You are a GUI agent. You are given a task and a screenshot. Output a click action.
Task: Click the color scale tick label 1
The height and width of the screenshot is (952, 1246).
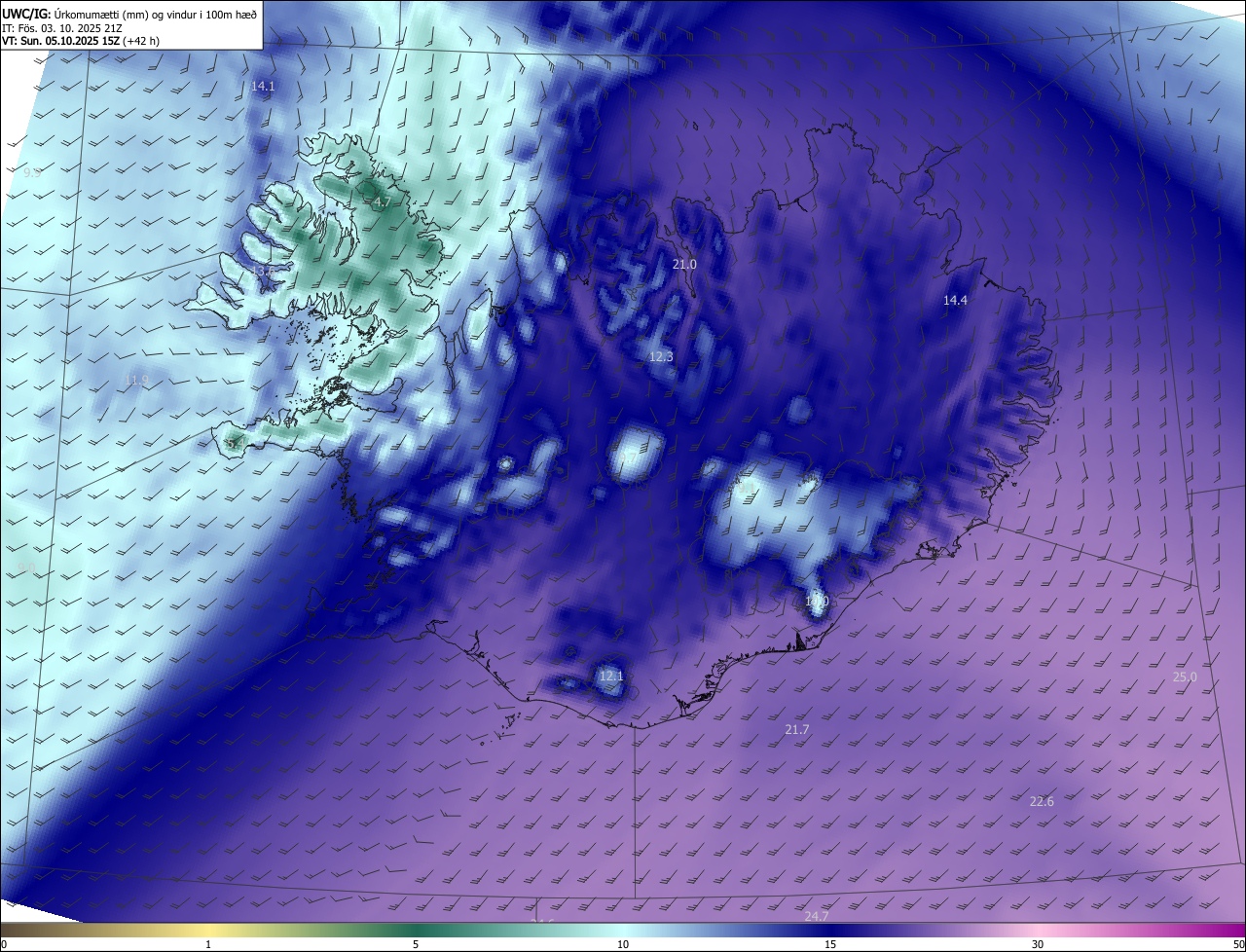click(x=208, y=944)
